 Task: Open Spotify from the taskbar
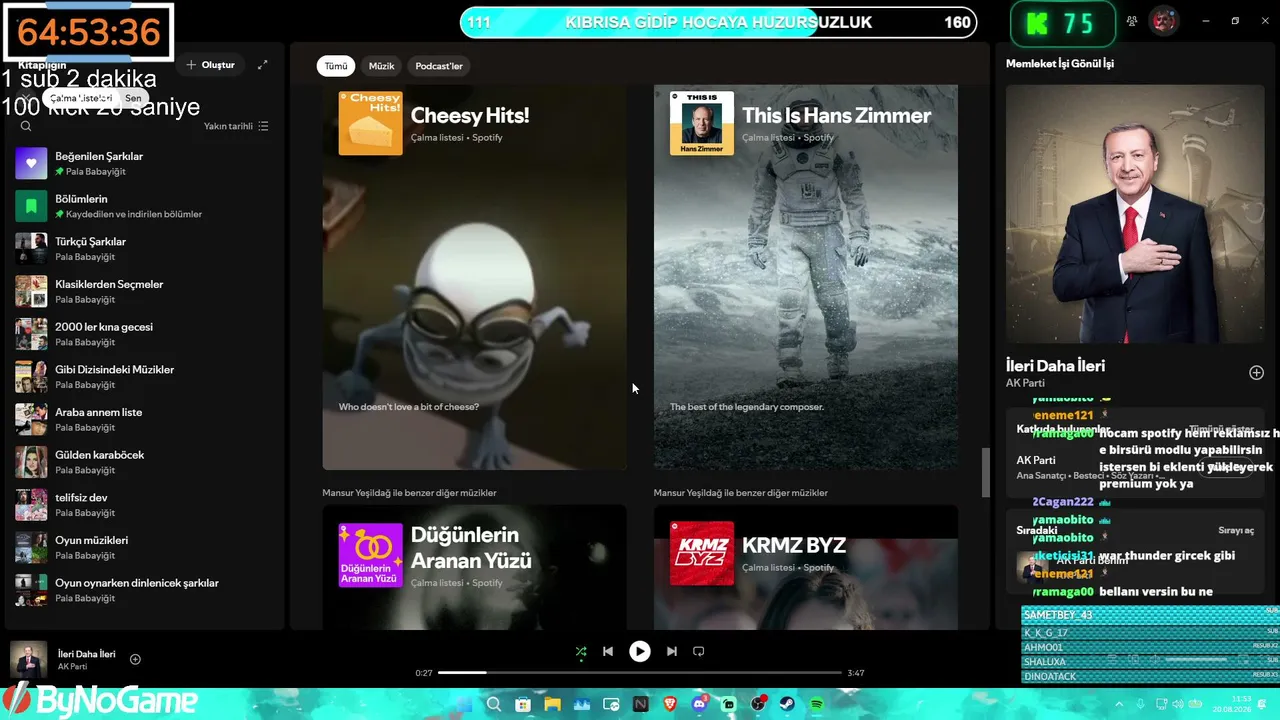pos(816,705)
